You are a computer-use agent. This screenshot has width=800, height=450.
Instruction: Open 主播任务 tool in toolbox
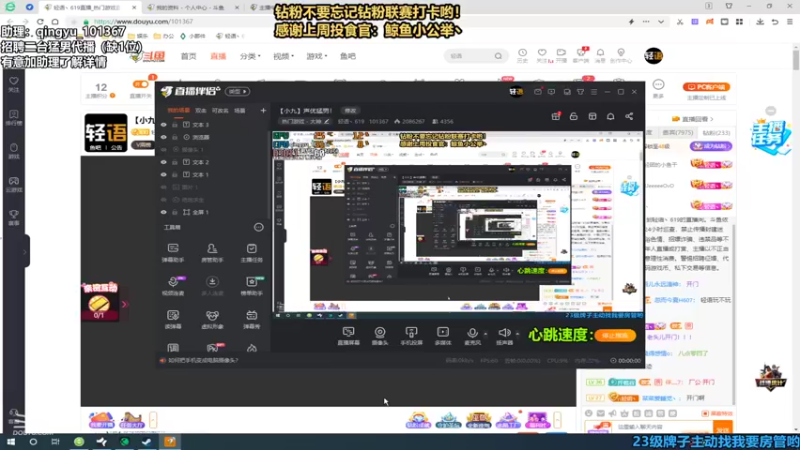click(252, 253)
